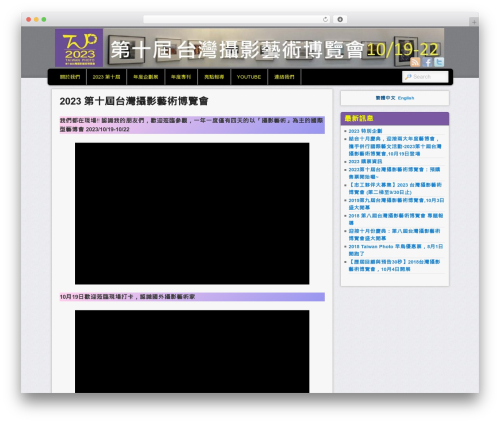This screenshot has height=423, width=500.
Task: Click the TP 2023 purple logo
Action: [79, 48]
